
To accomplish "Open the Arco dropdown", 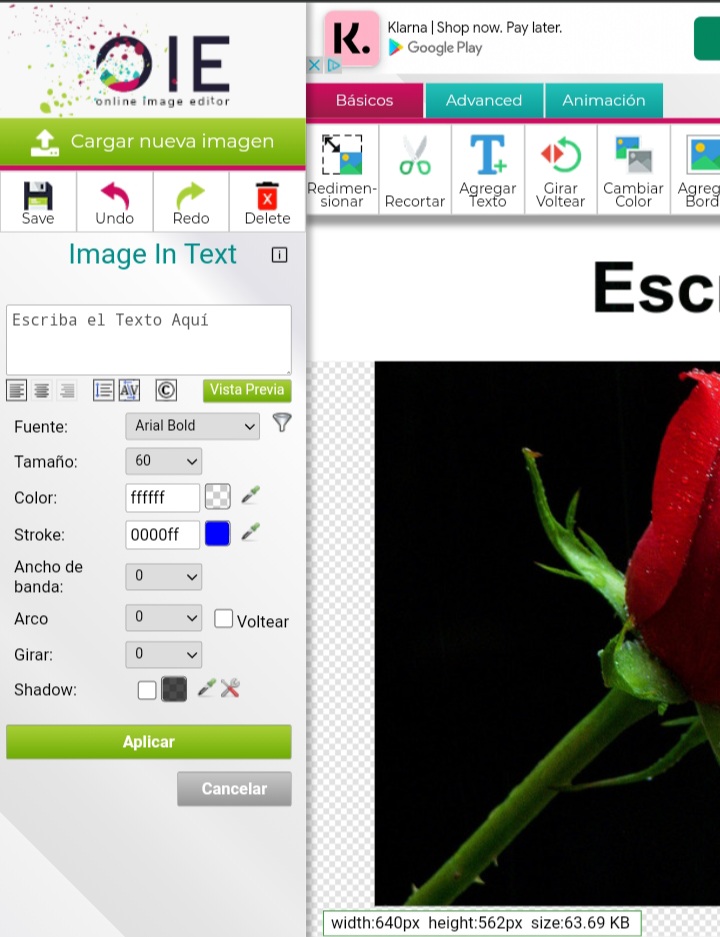I will click(x=164, y=618).
